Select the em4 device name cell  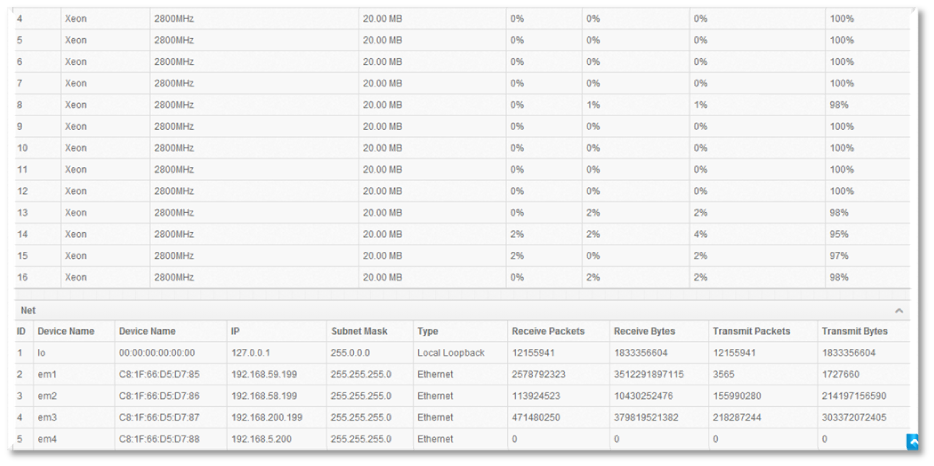click(46, 439)
